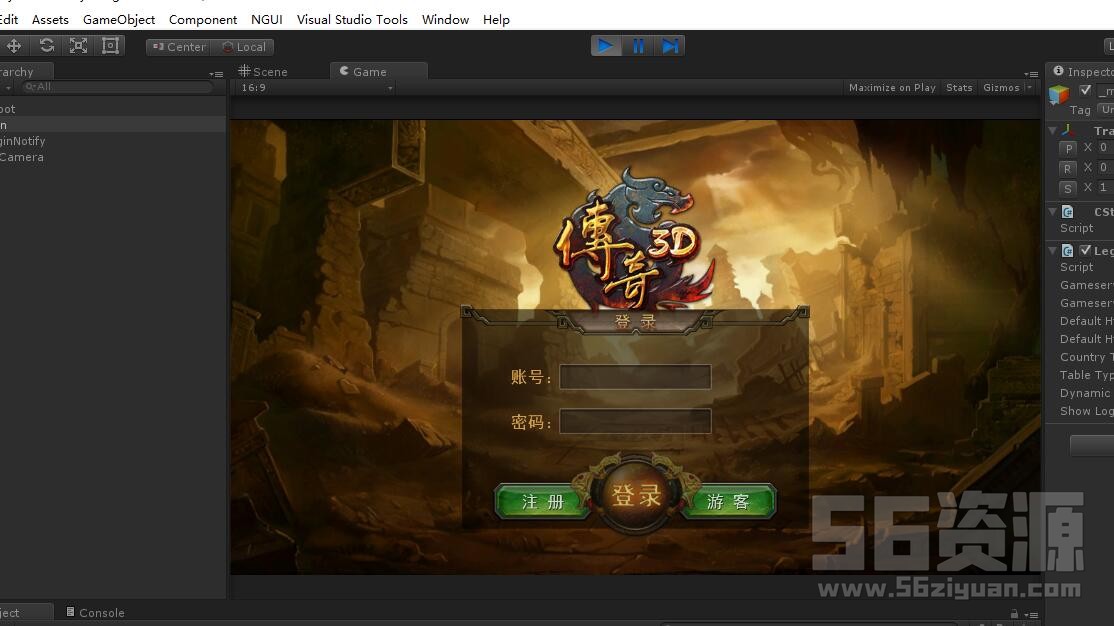This screenshot has width=1114, height=626.
Task: Click the Stats button in Game view
Action: click(959, 88)
